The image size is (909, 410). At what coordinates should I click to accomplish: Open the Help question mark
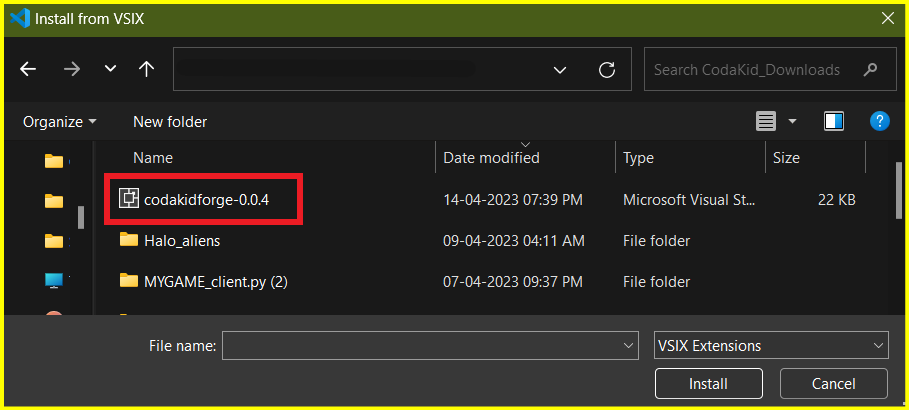point(879,121)
